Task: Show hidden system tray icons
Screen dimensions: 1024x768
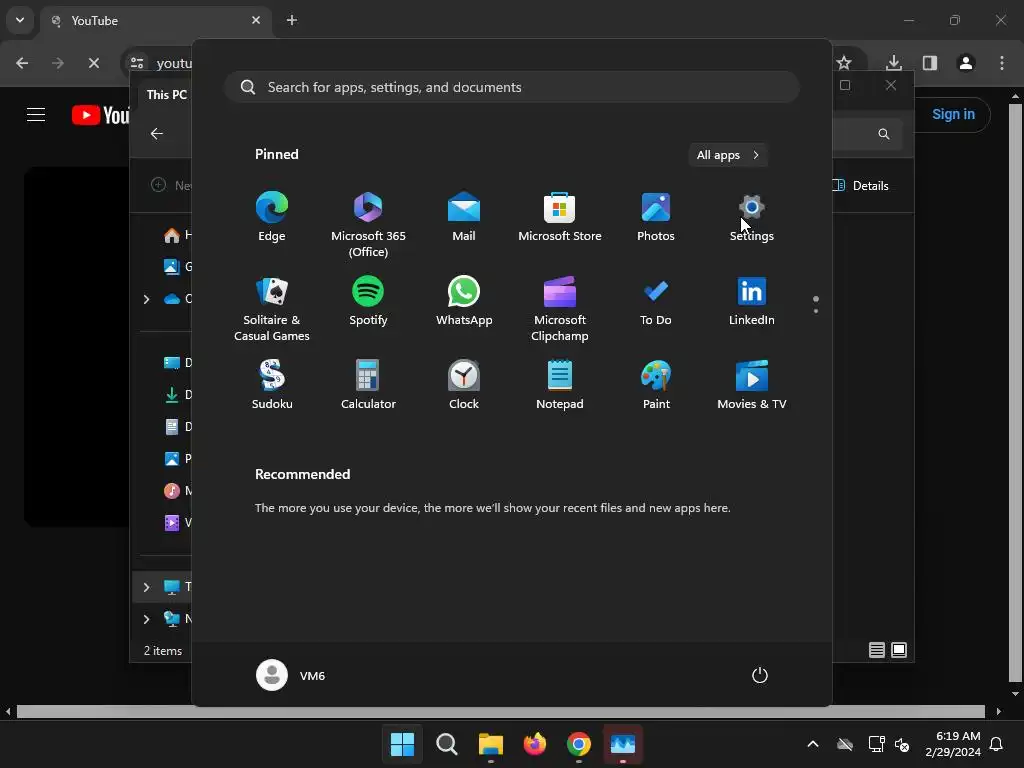Action: point(813,744)
